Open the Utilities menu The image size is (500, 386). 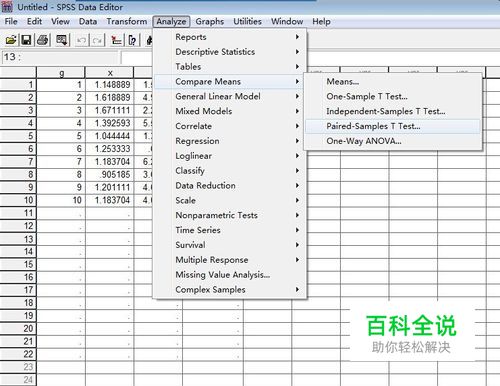(247, 21)
